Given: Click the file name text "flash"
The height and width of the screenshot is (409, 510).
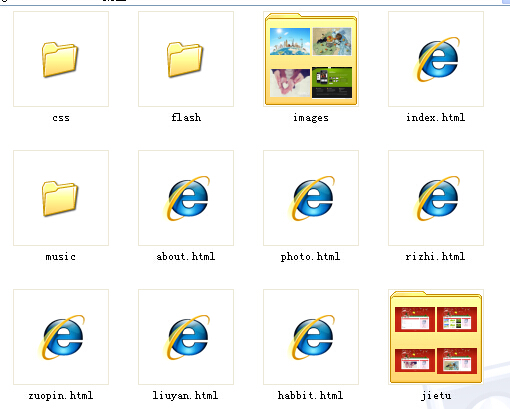Looking at the screenshot, I should (x=186, y=117).
